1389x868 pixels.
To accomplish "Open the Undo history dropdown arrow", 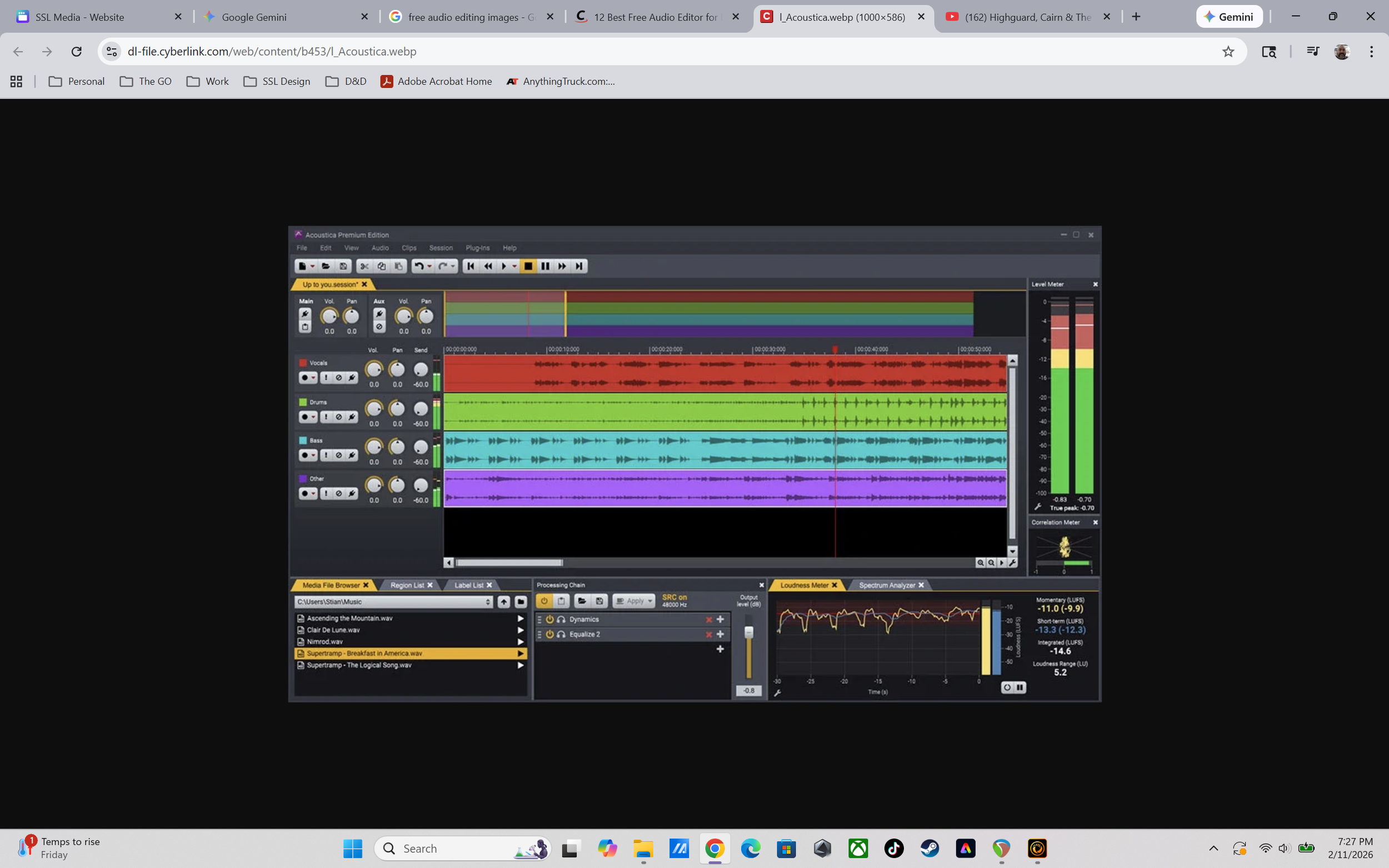I will point(429,267).
